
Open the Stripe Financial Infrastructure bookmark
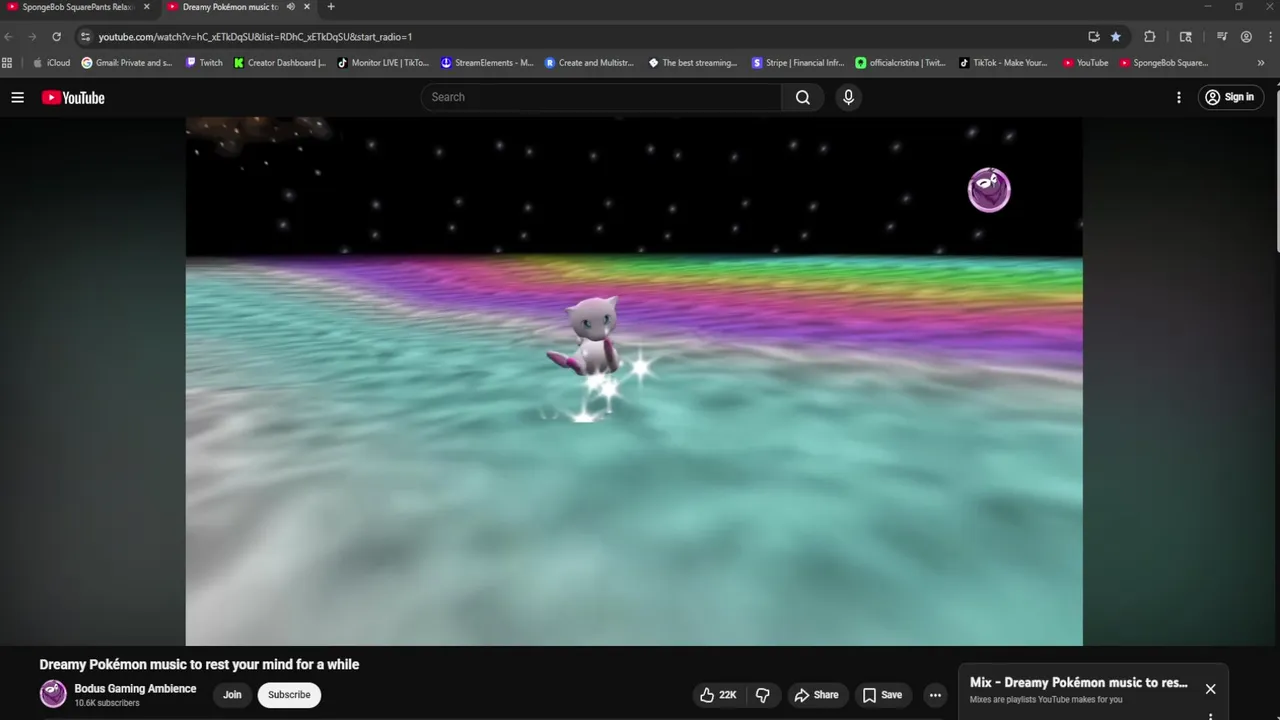click(x=798, y=63)
